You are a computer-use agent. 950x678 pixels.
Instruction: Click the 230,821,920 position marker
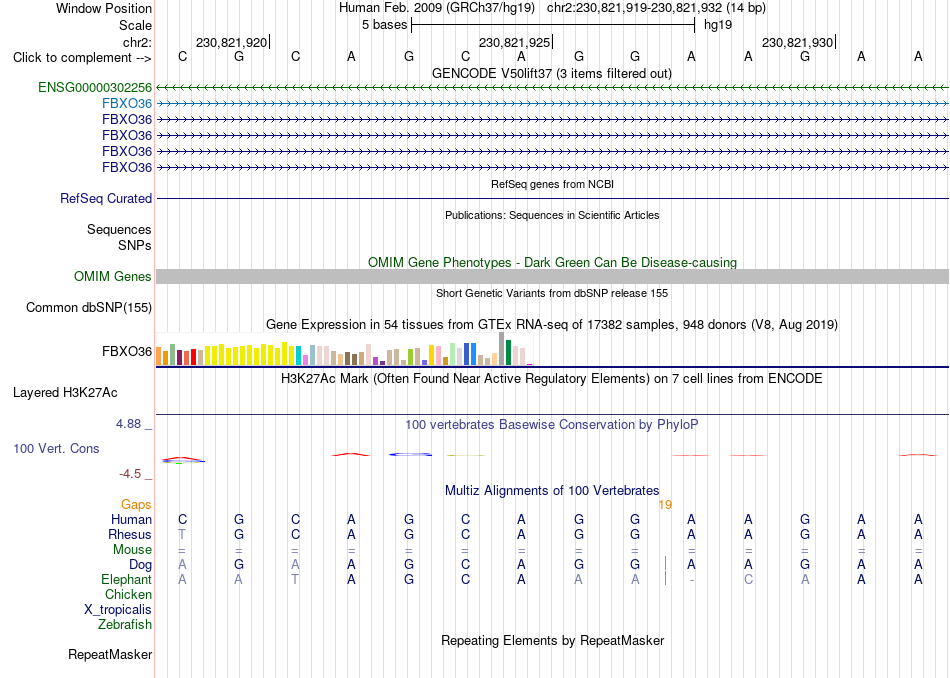(x=233, y=42)
